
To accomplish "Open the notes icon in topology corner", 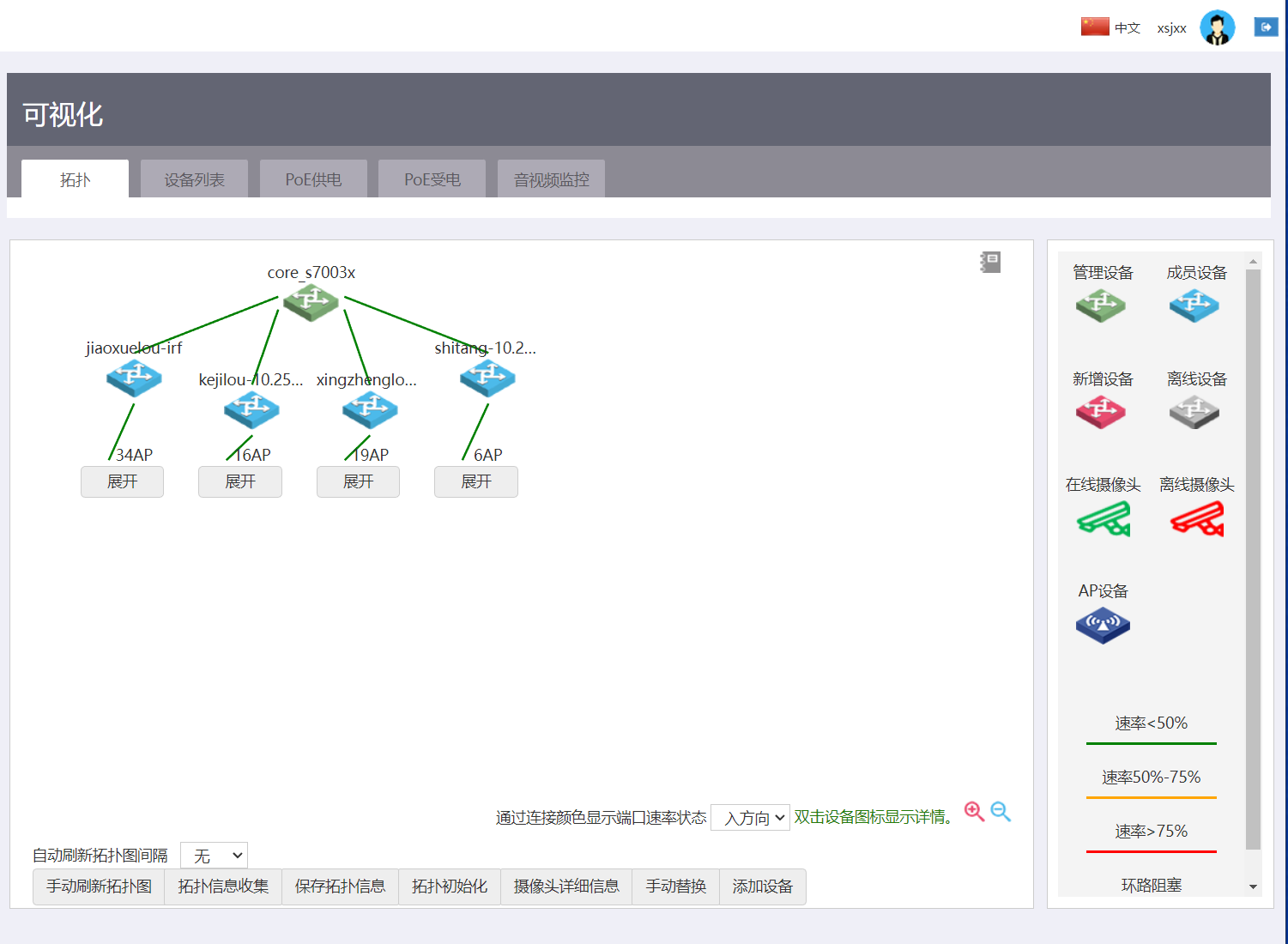I will [990, 262].
